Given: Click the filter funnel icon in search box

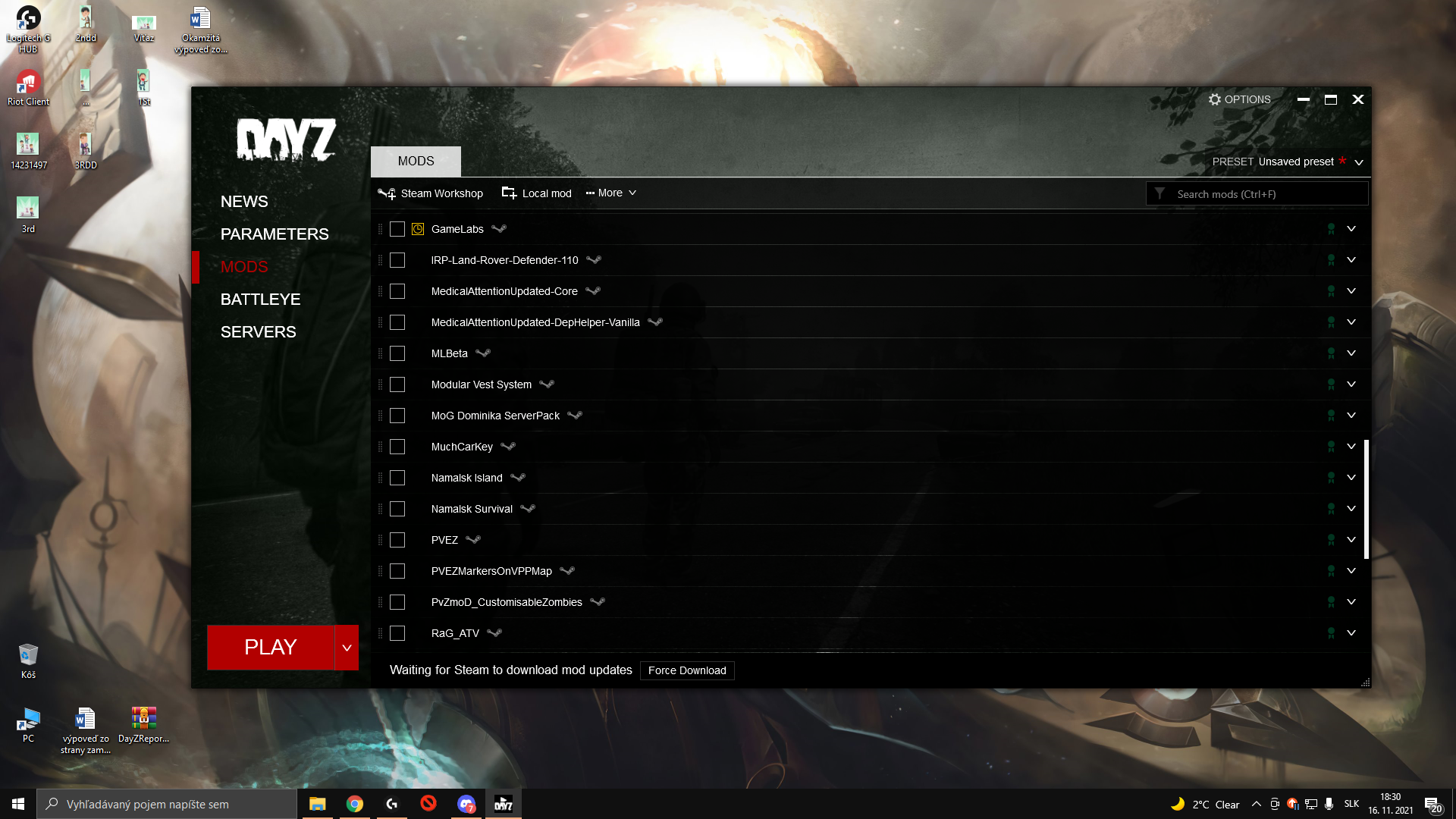Looking at the screenshot, I should [x=1159, y=193].
